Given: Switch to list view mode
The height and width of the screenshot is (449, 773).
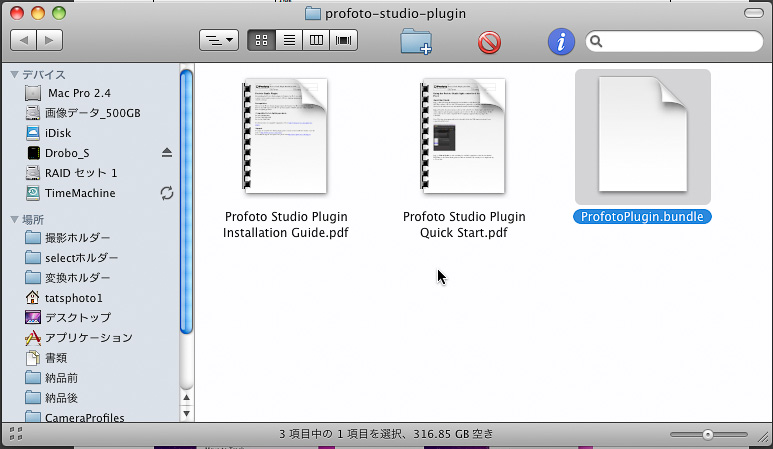Looking at the screenshot, I should coord(289,41).
